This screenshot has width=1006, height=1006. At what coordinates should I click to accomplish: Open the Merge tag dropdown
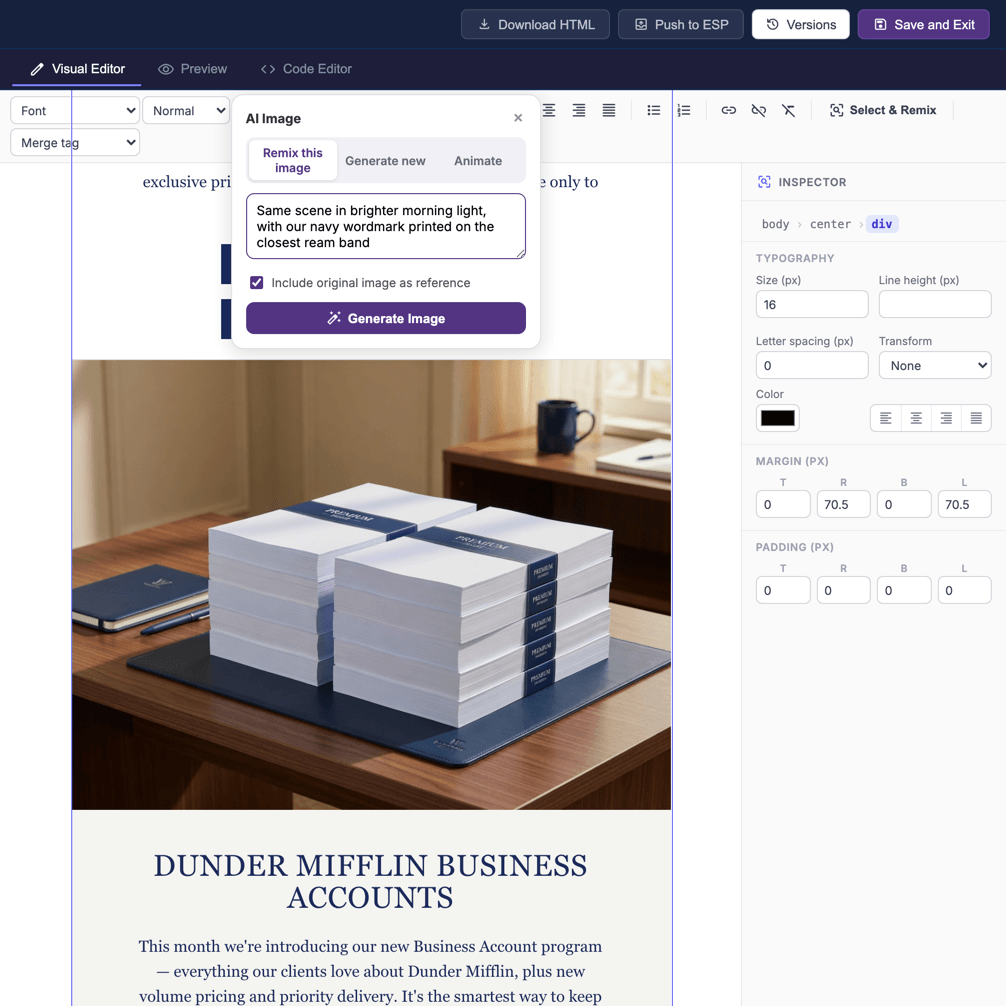pyautogui.click(x=75, y=142)
